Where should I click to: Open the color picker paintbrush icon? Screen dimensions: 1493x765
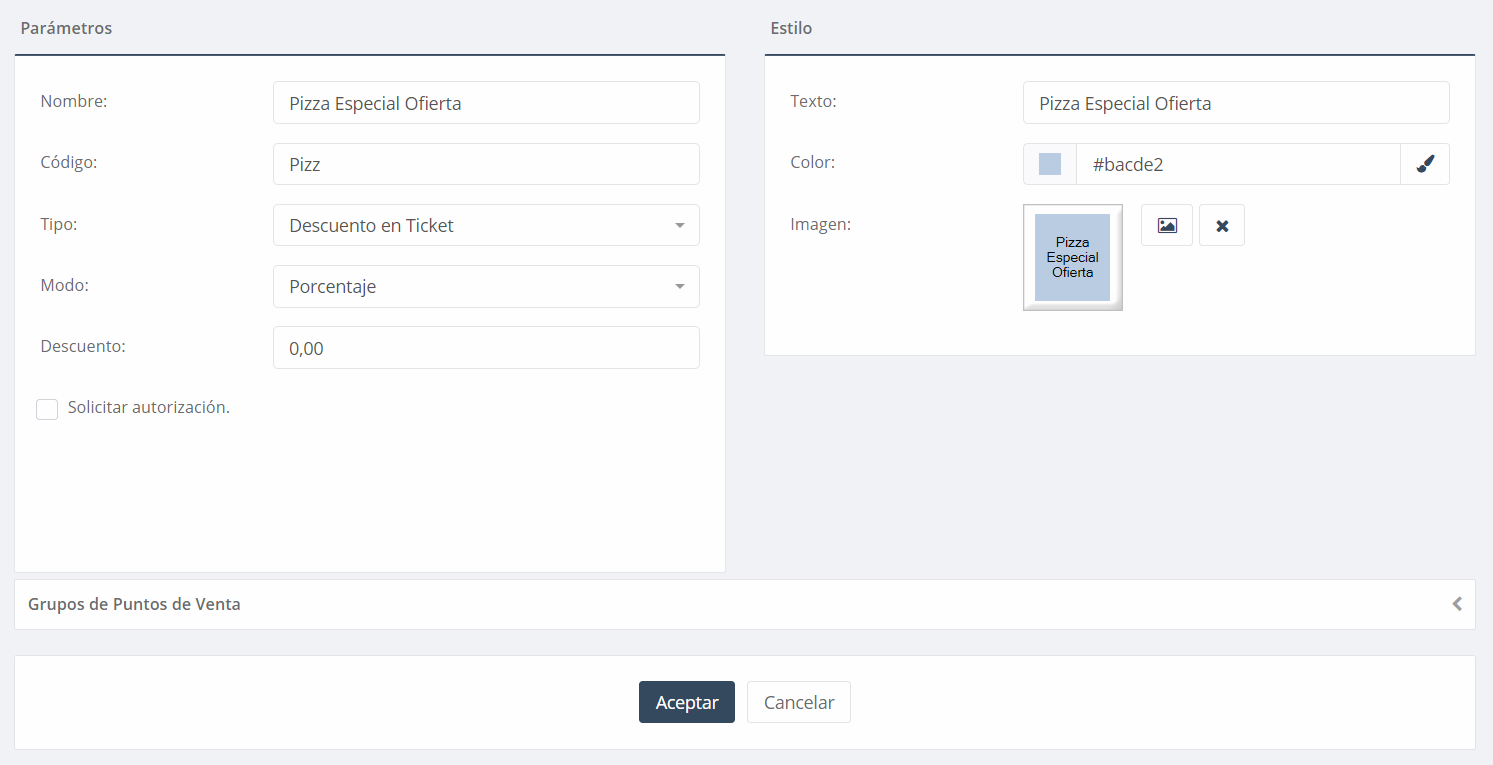pyautogui.click(x=1425, y=164)
